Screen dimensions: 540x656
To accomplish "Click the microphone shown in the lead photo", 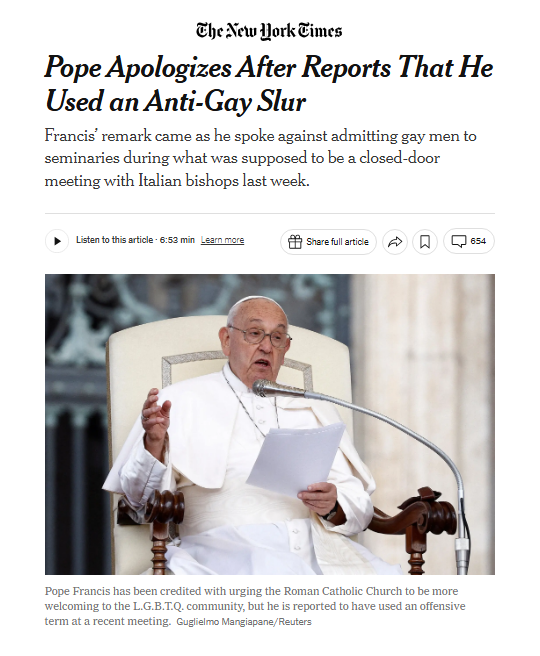I will coord(278,390).
